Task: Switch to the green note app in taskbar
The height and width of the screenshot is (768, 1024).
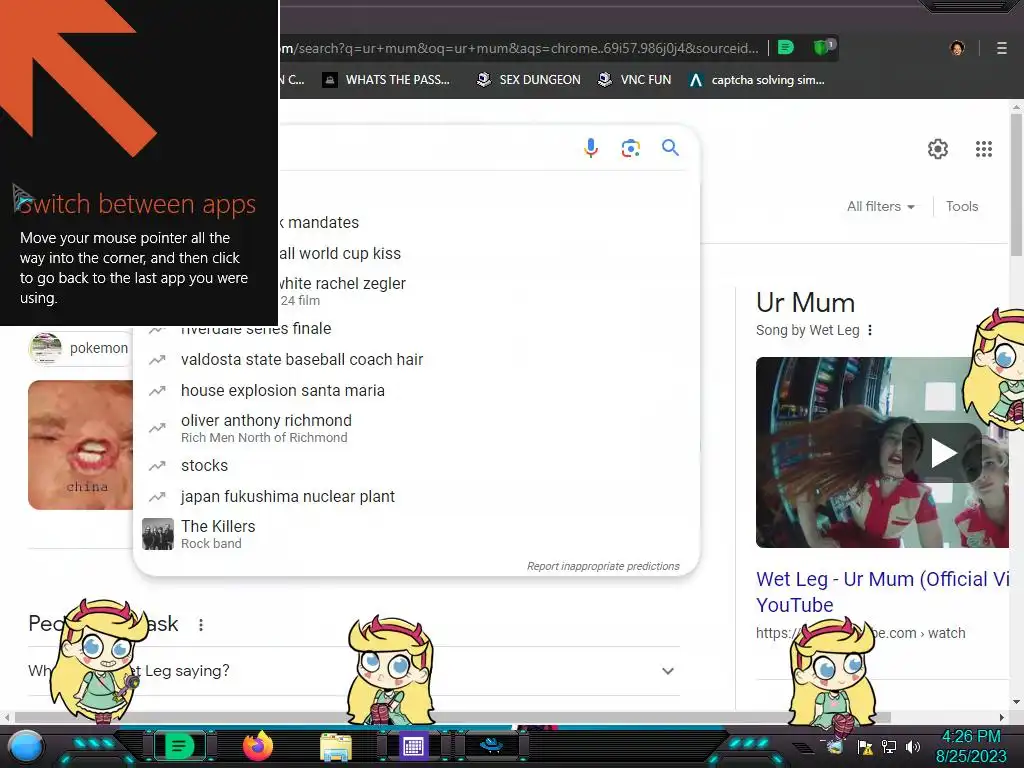Action: 179,746
